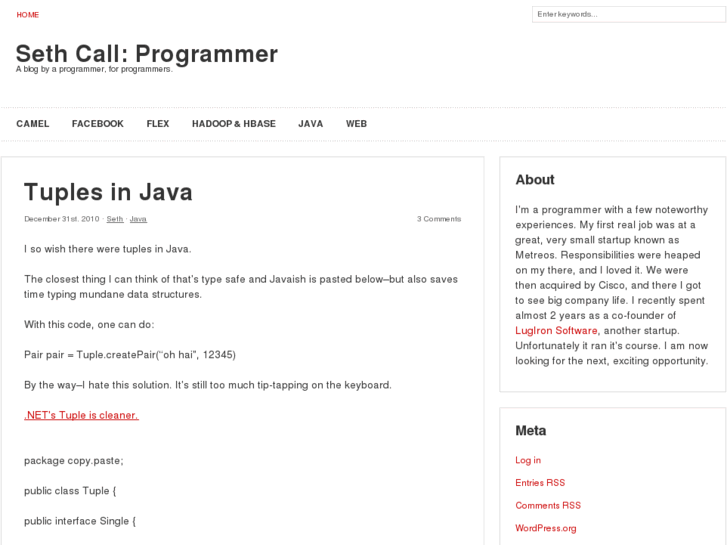727x545 pixels.
Task: Click 'Log in' under Meta
Action: click(528, 460)
